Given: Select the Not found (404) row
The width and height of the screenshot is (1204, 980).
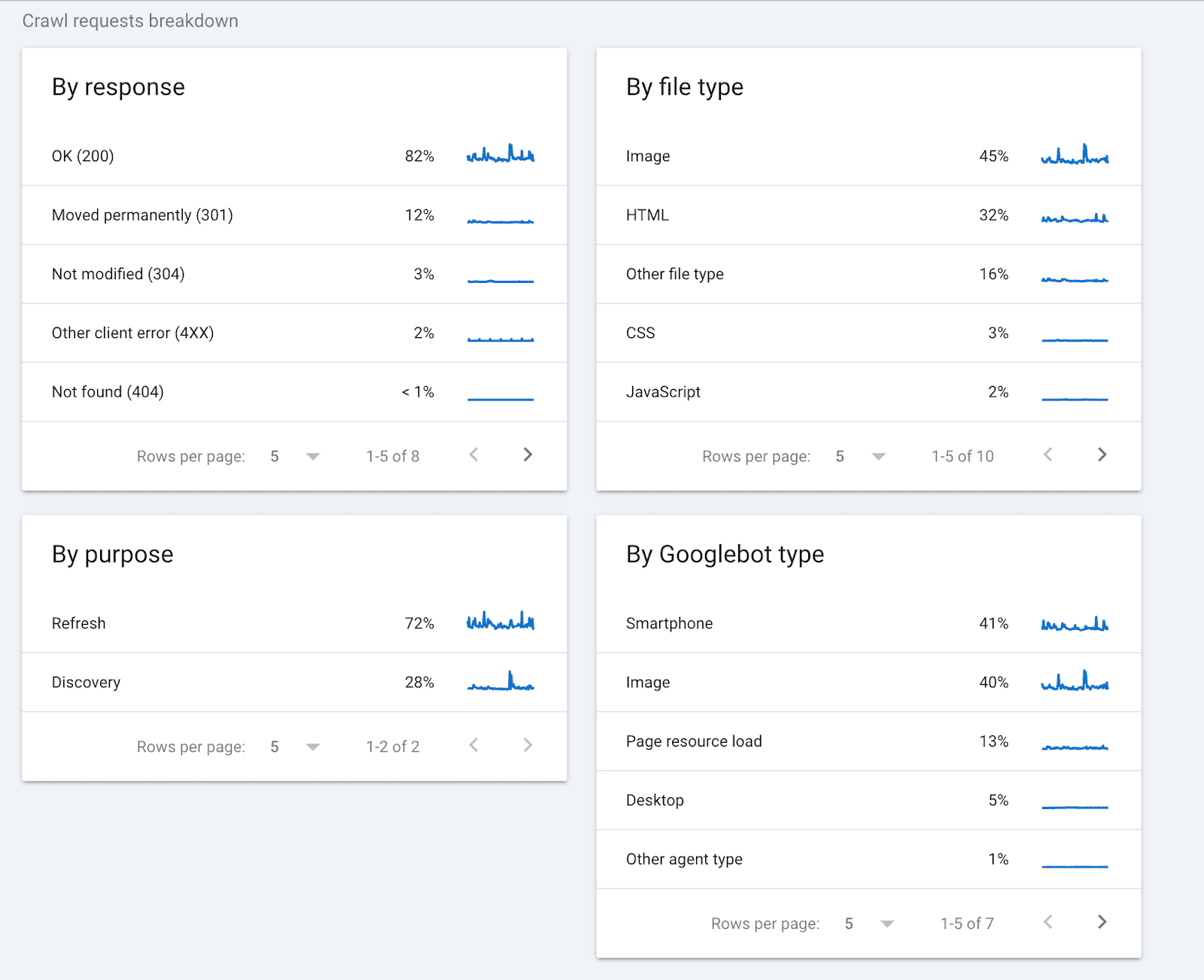Looking at the screenshot, I should (293, 392).
